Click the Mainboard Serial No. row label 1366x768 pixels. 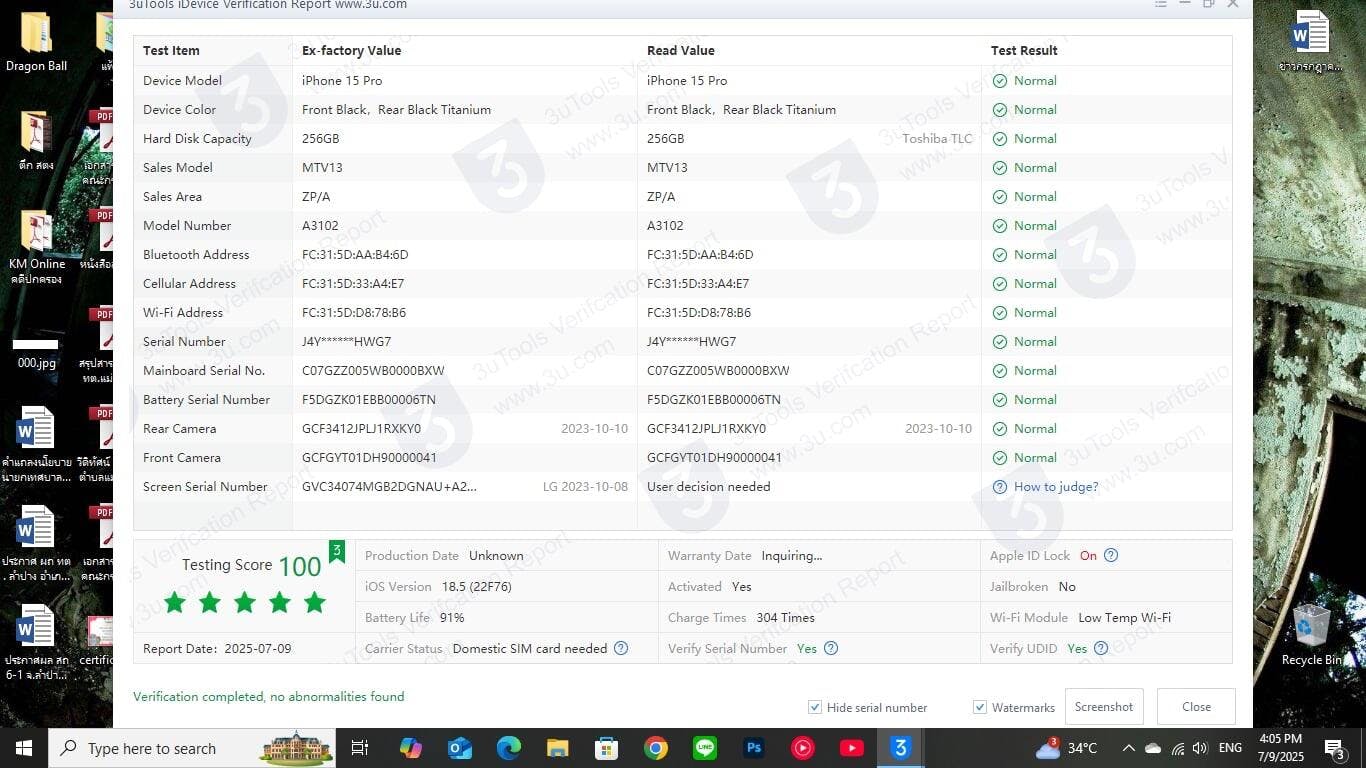tap(204, 371)
